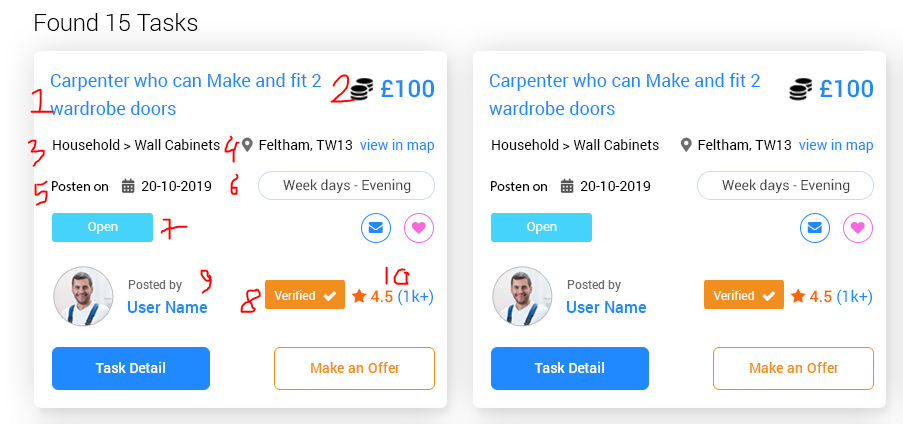Open Task Detail on the second card
Viewport: 903px width, 424px height.
tap(570, 368)
